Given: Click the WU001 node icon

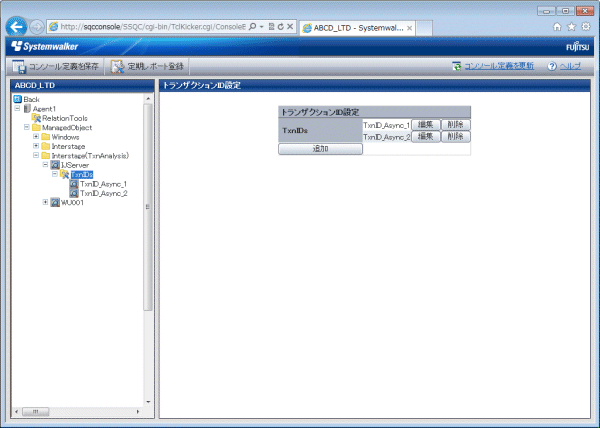Looking at the screenshot, I should (x=55, y=202).
